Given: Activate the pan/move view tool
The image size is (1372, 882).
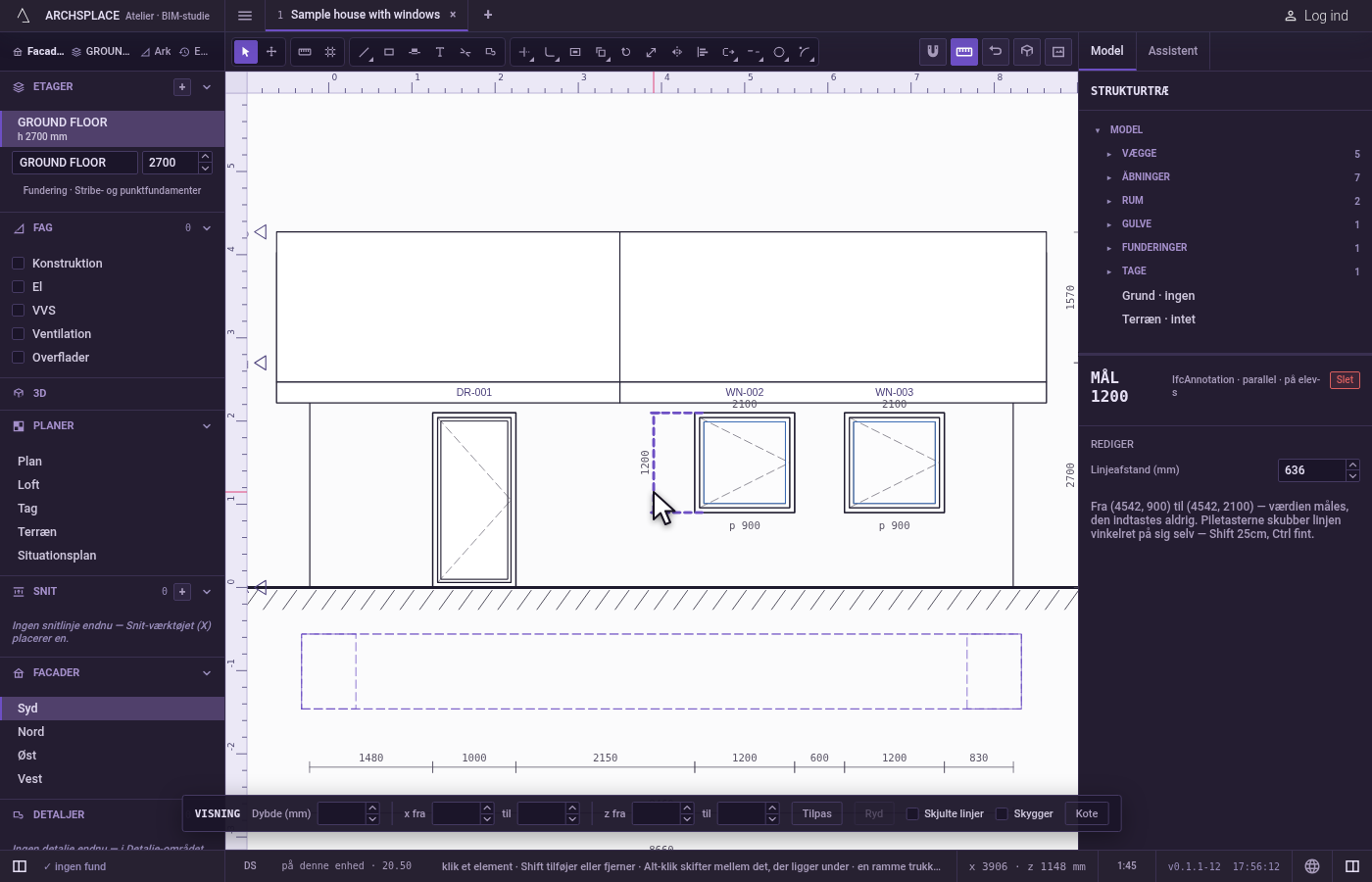Looking at the screenshot, I should 271,52.
